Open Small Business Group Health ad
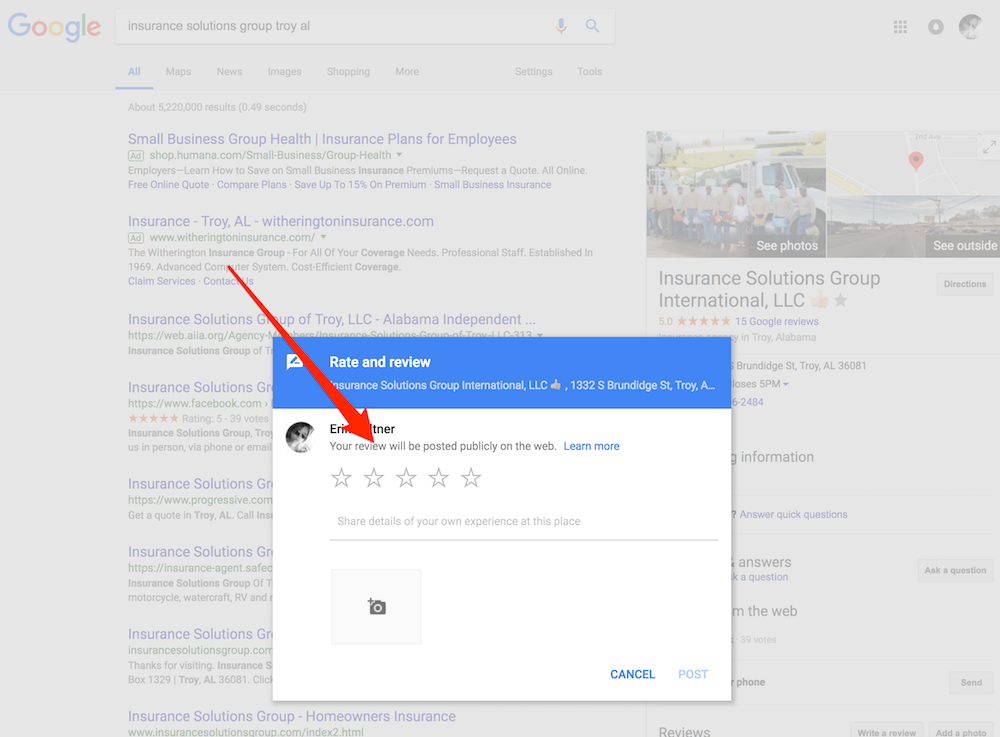Viewport: 1000px width, 737px height. point(322,139)
